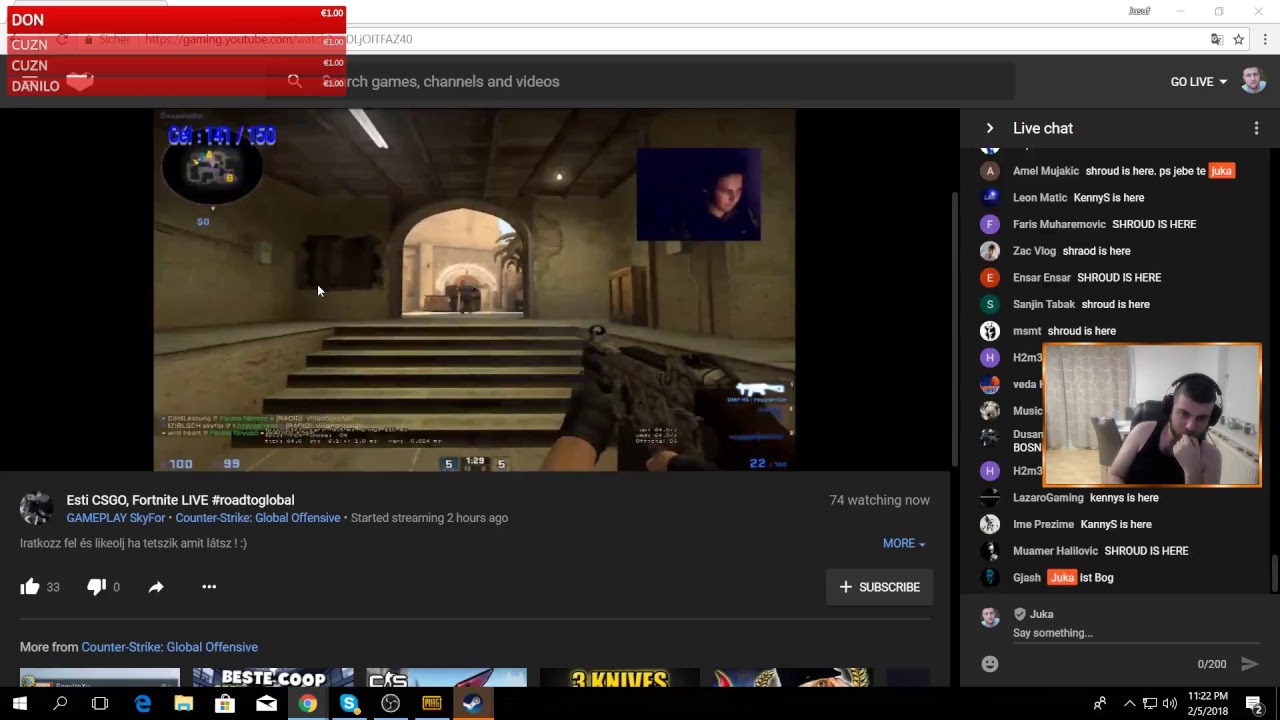Image resolution: width=1280 pixels, height=720 pixels.
Task: Click Ime Prezime's chat username
Action: pos(1043,525)
